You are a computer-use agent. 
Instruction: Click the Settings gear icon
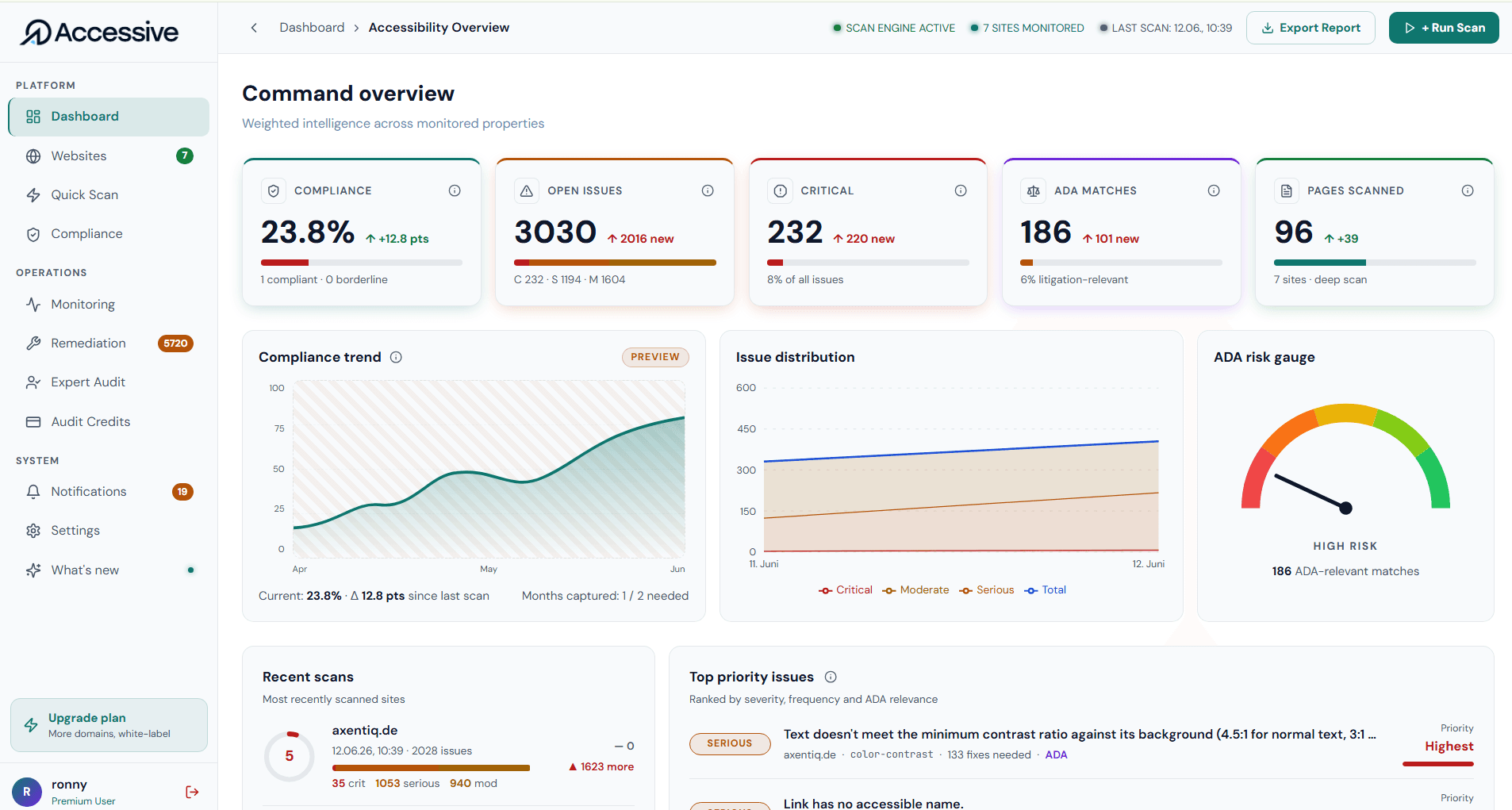click(33, 531)
